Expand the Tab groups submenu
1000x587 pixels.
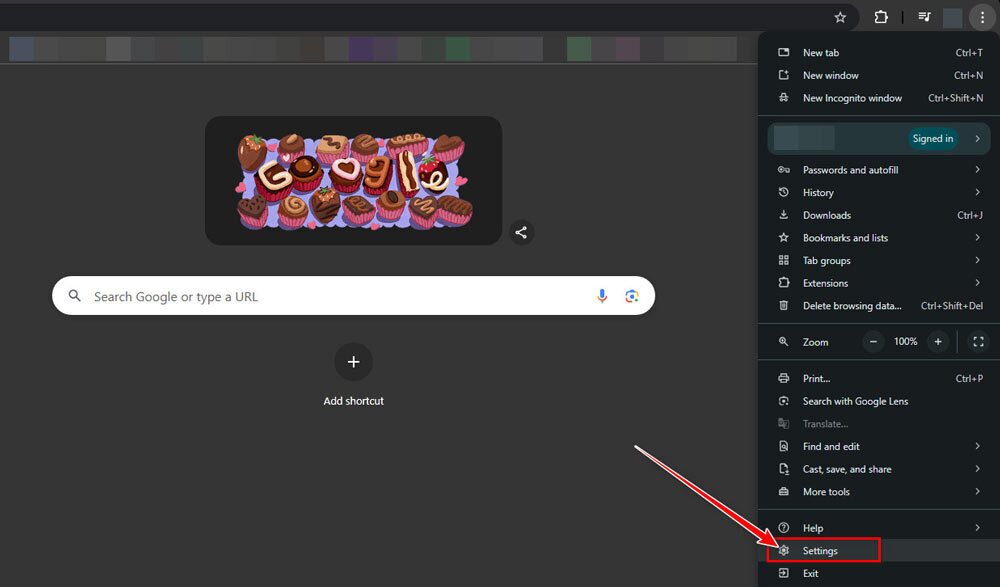click(x=879, y=260)
